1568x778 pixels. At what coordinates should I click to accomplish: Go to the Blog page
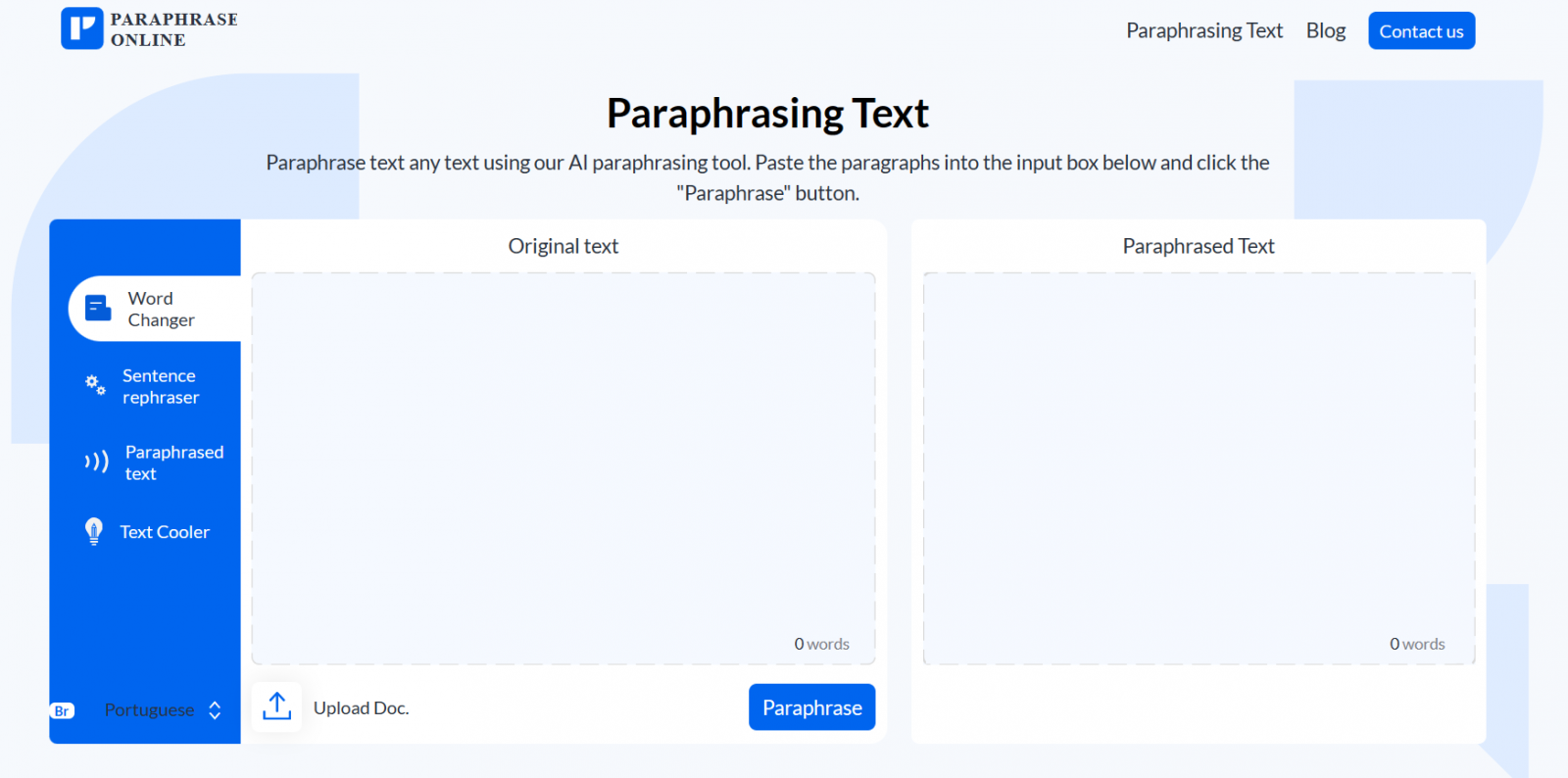1325,31
